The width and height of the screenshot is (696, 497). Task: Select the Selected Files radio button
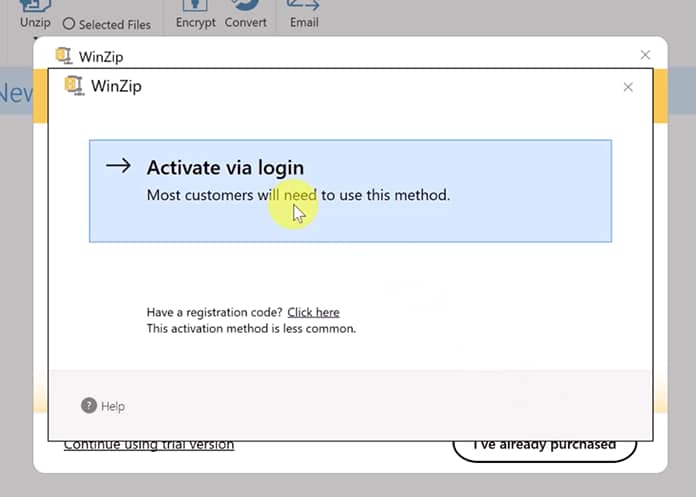tap(69, 24)
